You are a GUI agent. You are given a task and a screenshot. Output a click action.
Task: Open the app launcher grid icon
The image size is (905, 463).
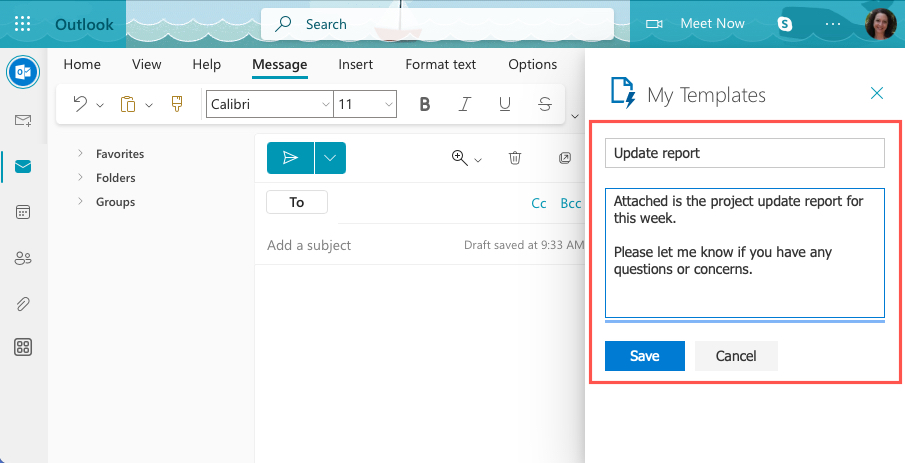pos(23,23)
